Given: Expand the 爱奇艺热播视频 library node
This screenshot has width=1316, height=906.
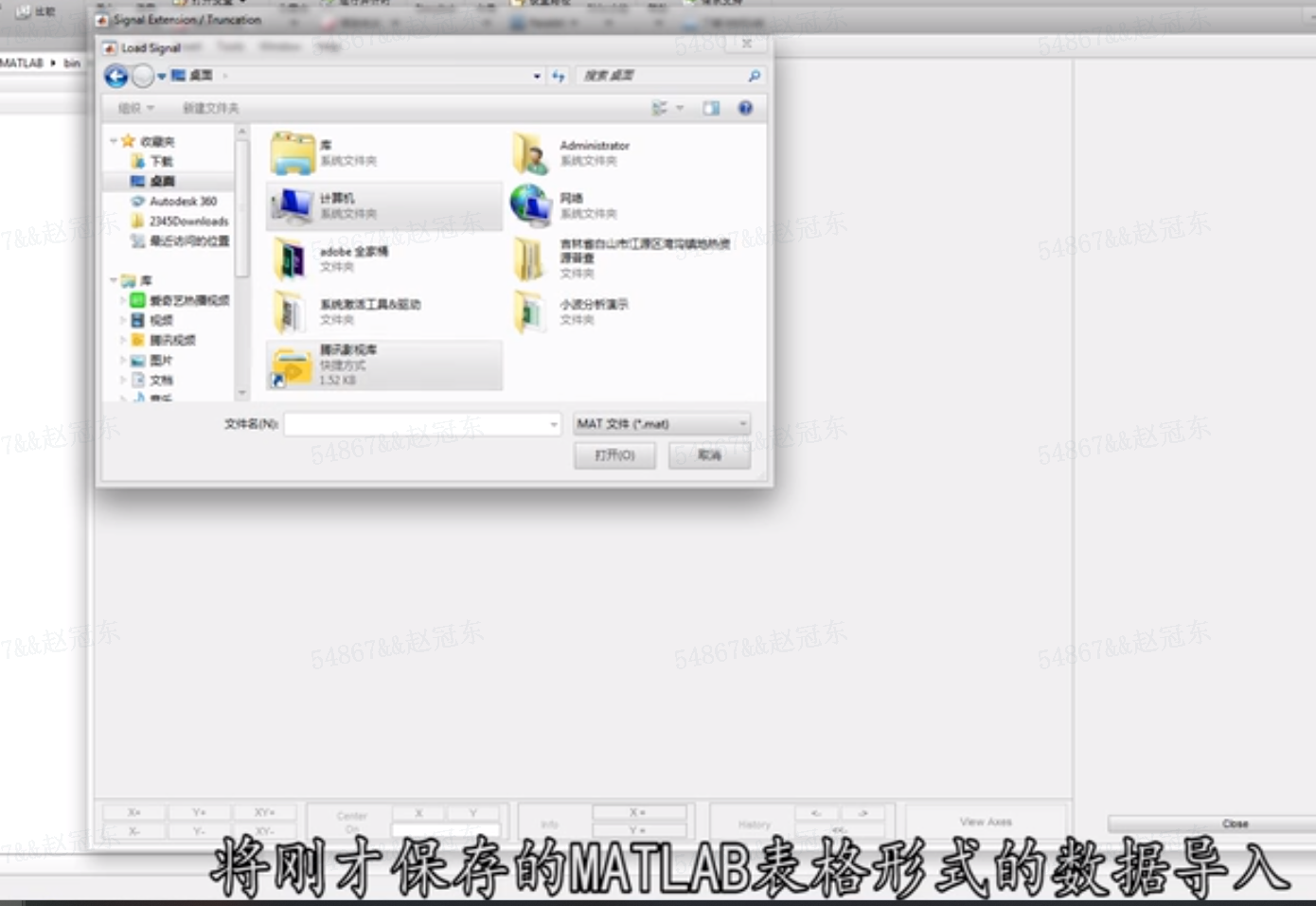Looking at the screenshot, I should coord(123,300).
